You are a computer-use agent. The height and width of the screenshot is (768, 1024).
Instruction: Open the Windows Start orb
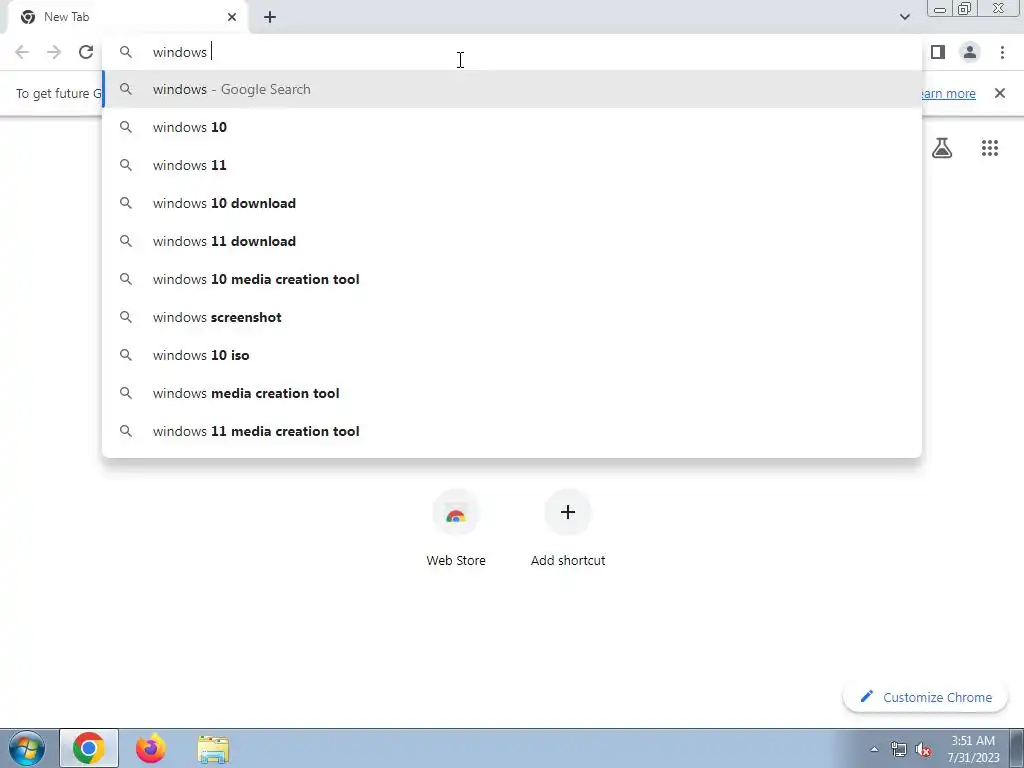point(27,748)
